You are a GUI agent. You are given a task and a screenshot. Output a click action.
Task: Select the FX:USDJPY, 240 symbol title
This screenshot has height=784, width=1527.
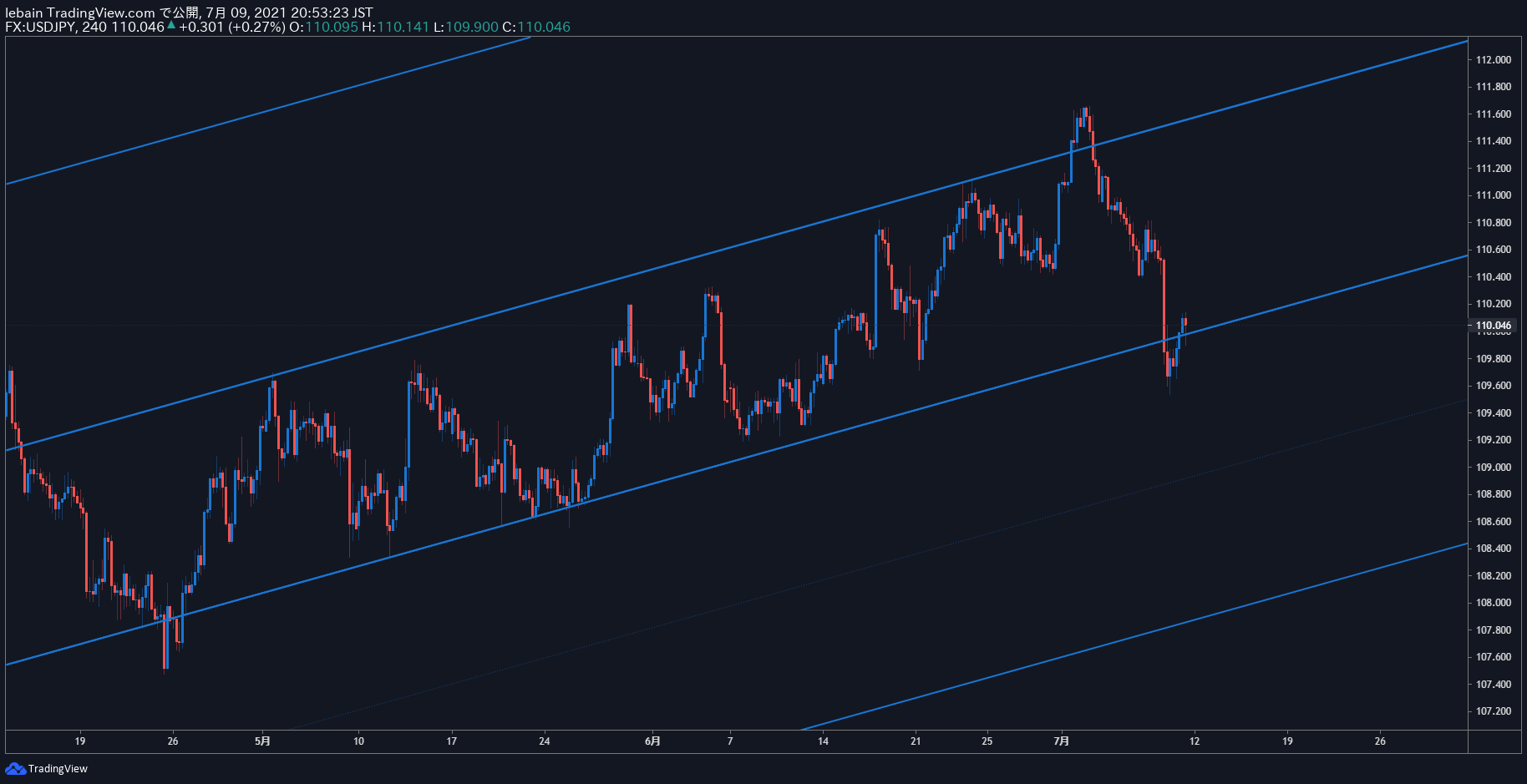tap(56, 27)
